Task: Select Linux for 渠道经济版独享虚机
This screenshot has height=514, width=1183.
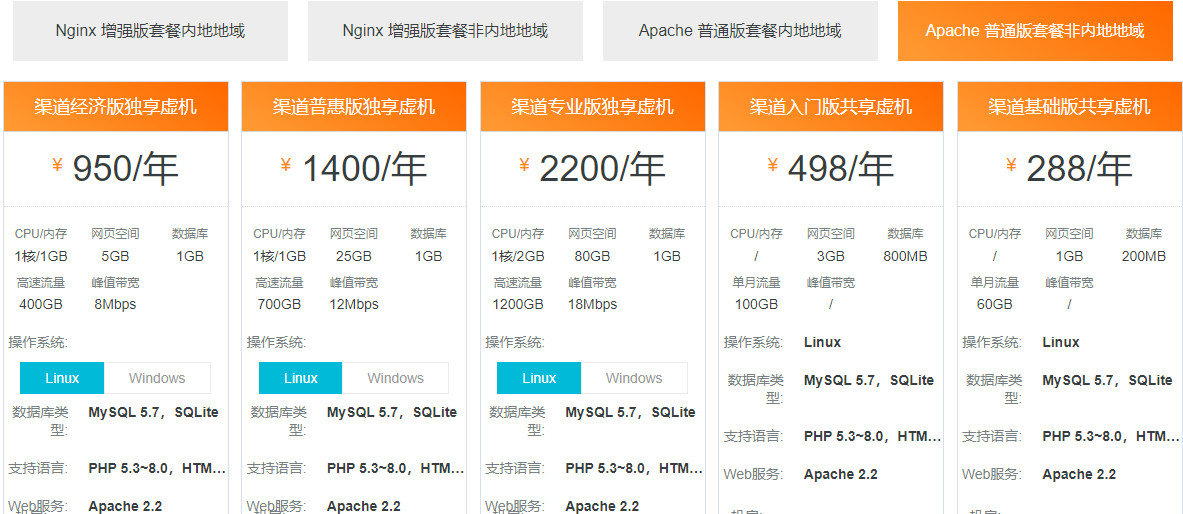Action: 62,378
